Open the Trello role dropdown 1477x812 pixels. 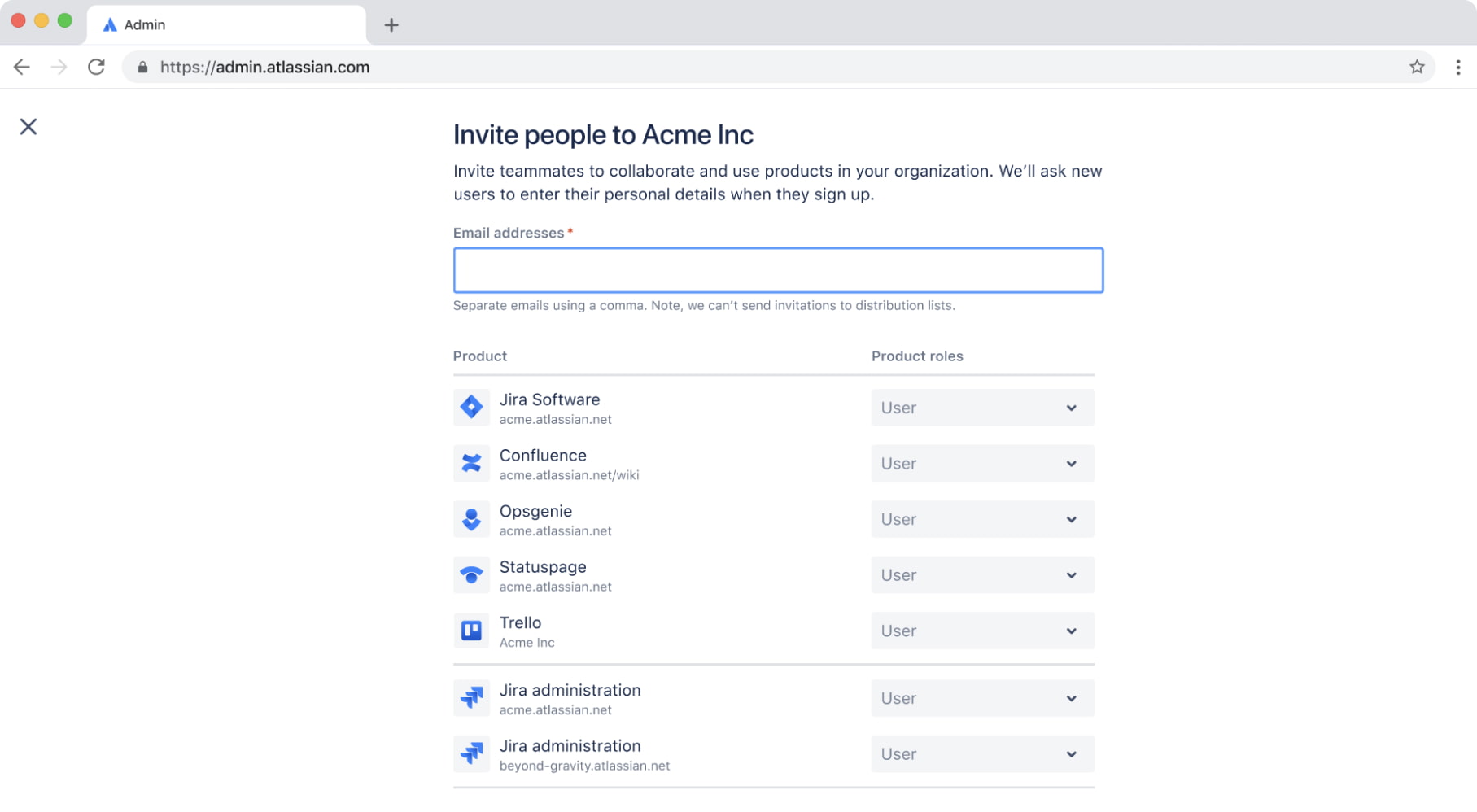pyautogui.click(x=982, y=631)
